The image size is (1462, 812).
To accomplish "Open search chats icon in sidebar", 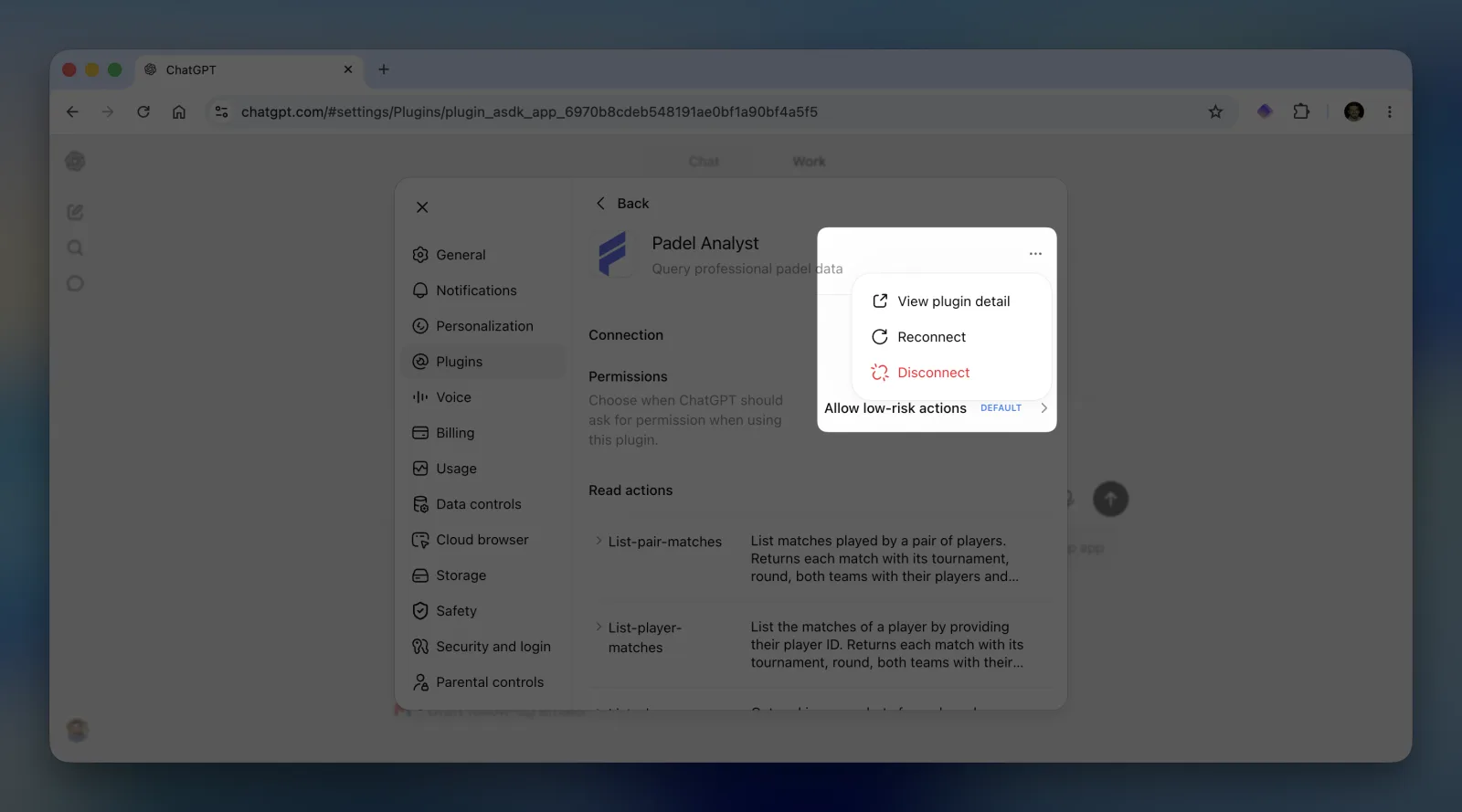I will [76, 248].
